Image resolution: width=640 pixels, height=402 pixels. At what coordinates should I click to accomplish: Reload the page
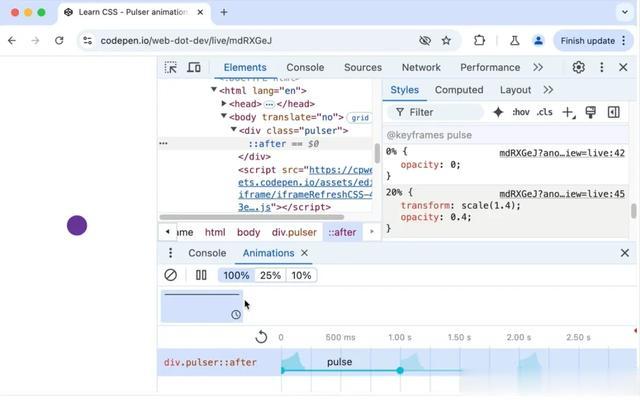tap(59, 40)
